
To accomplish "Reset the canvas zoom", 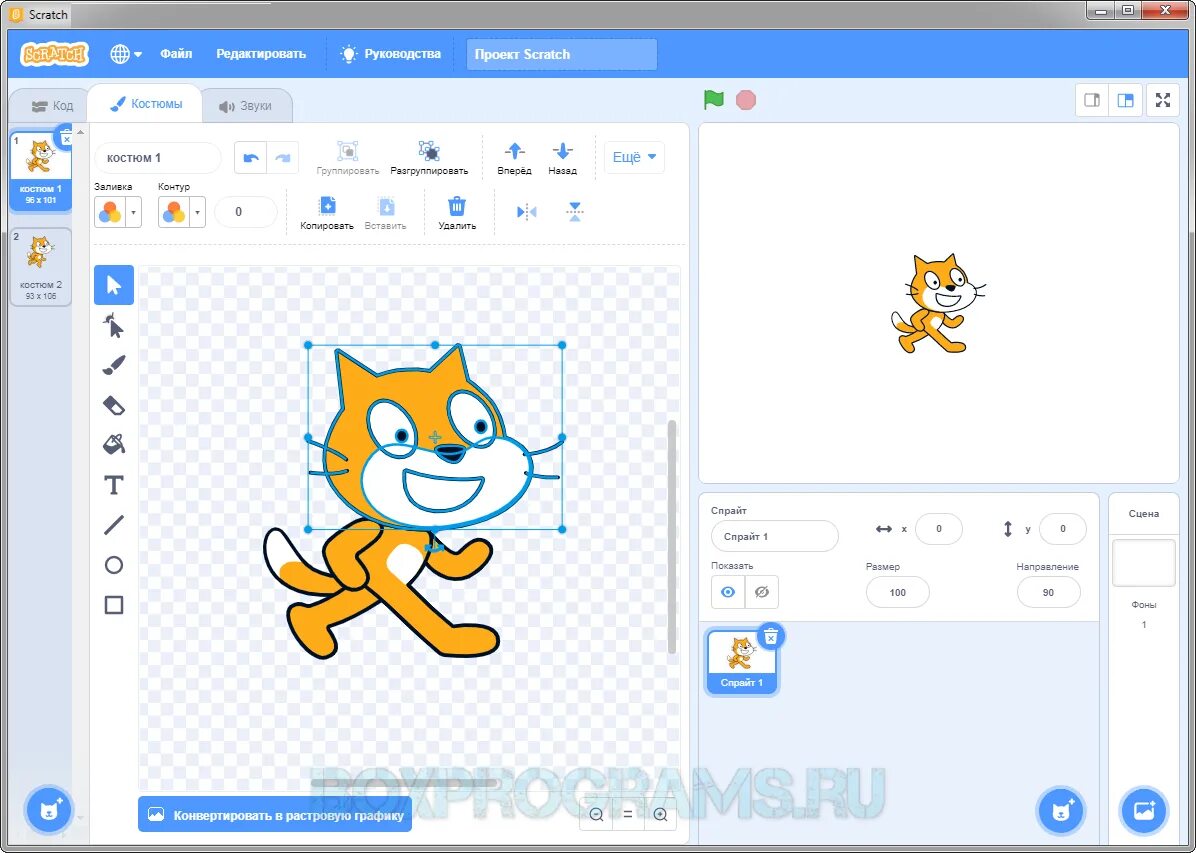I will [x=628, y=815].
